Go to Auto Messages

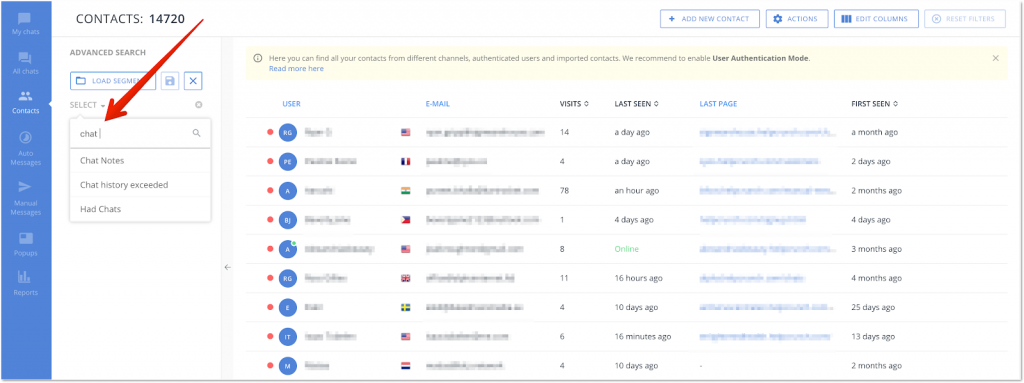coord(25,148)
